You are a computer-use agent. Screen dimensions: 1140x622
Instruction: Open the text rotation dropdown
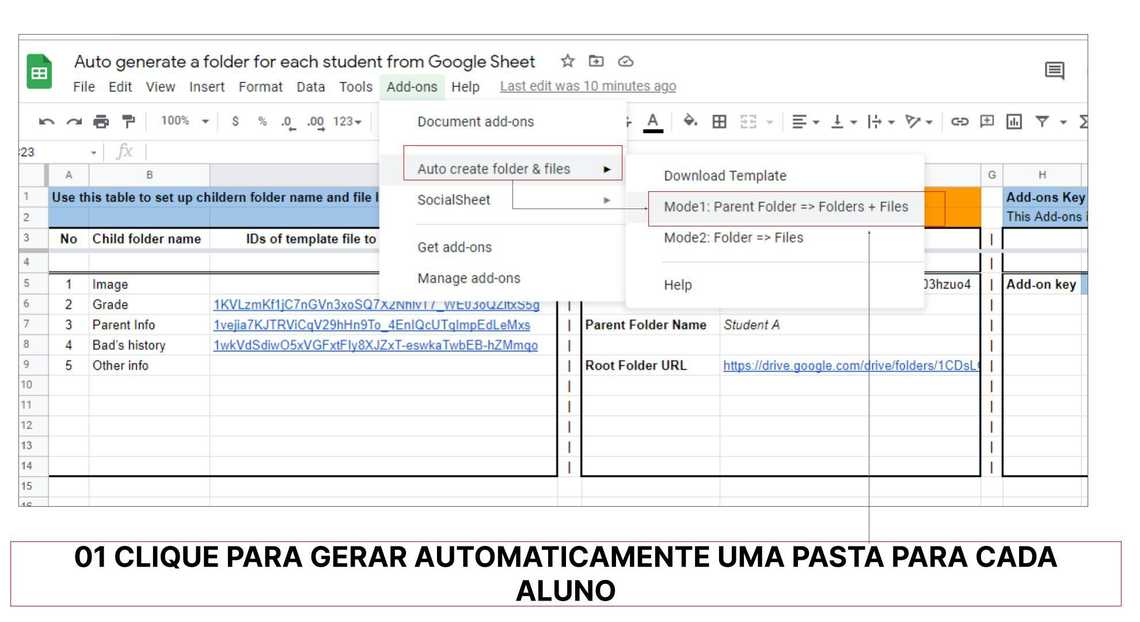tap(918, 121)
